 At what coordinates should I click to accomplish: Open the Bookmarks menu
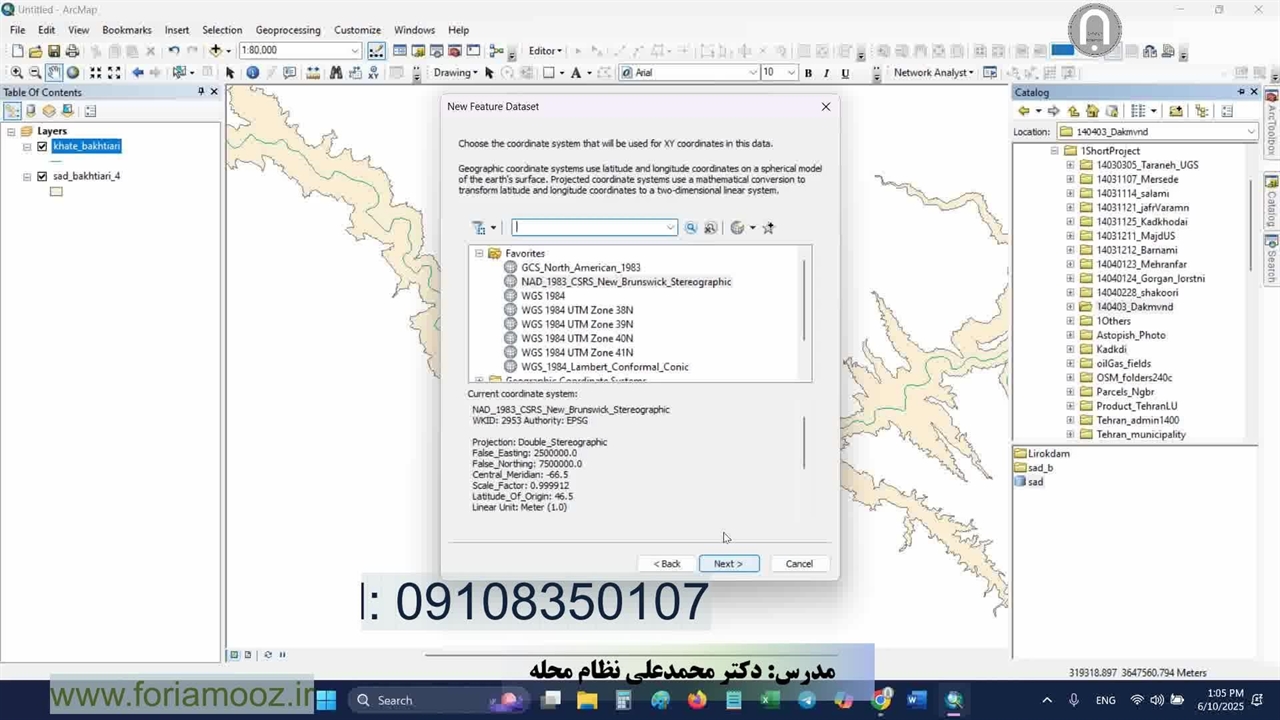coord(127,30)
